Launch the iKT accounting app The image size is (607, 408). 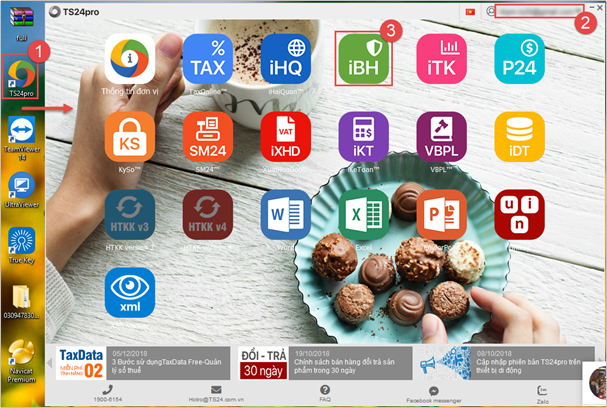[x=364, y=137]
